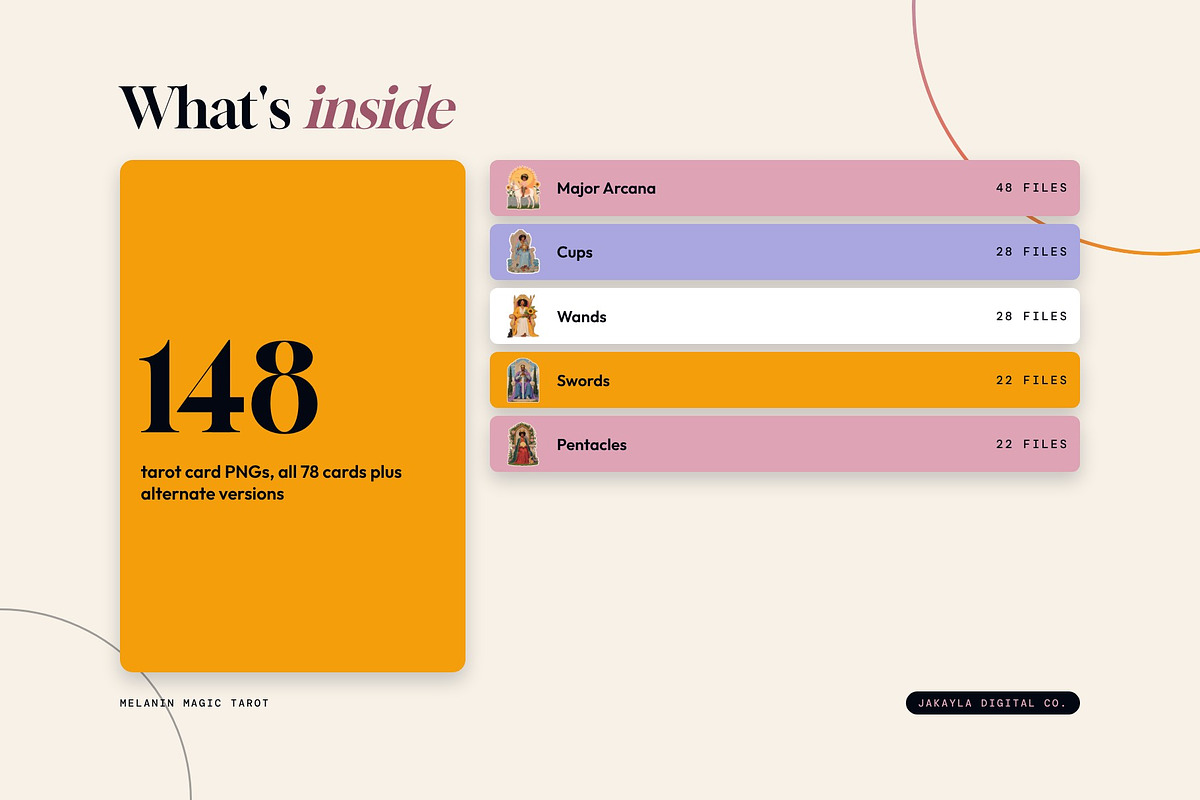This screenshot has height=800, width=1200.
Task: Click the "tarot card PNGs" description text
Action: [271, 482]
